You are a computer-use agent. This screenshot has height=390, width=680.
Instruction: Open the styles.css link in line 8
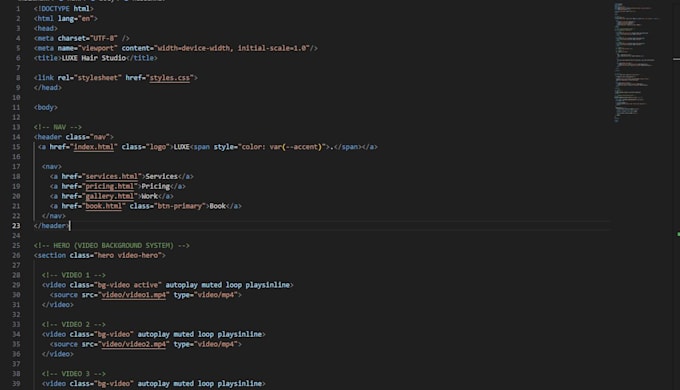coord(170,78)
